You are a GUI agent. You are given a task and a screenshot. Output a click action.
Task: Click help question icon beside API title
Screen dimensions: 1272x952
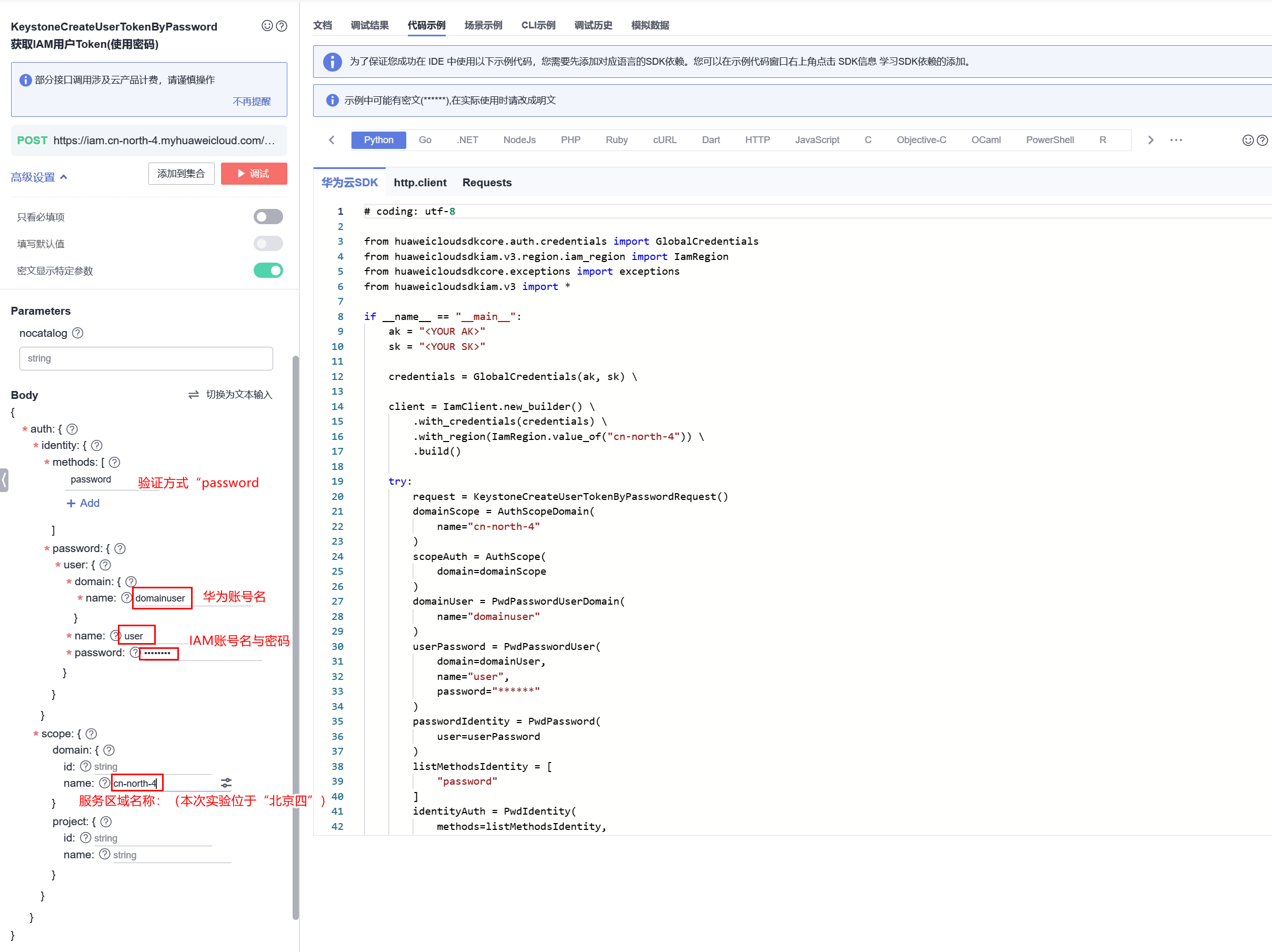click(x=282, y=26)
